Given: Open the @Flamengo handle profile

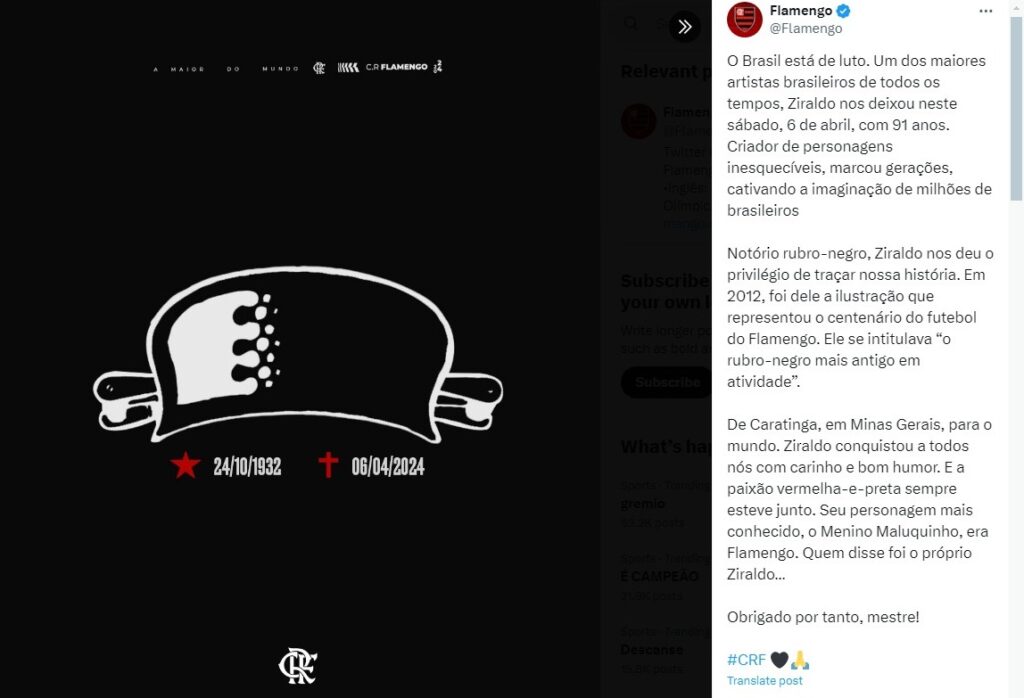Looking at the screenshot, I should [x=806, y=29].
